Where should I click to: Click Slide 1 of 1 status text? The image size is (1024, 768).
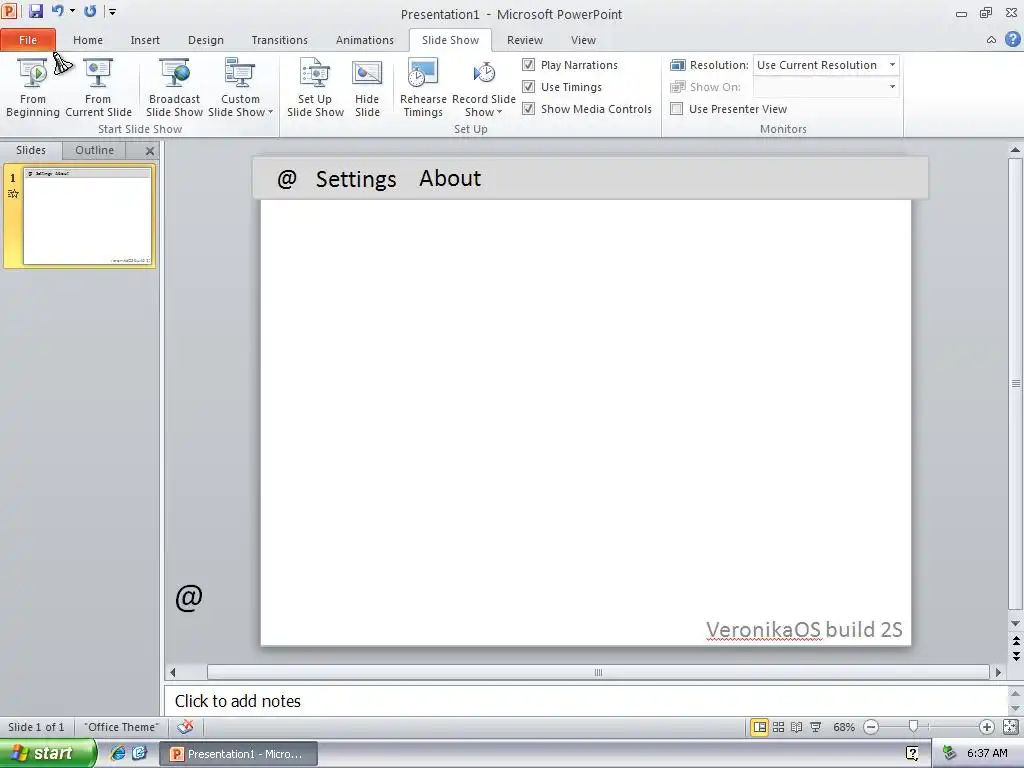[36, 727]
